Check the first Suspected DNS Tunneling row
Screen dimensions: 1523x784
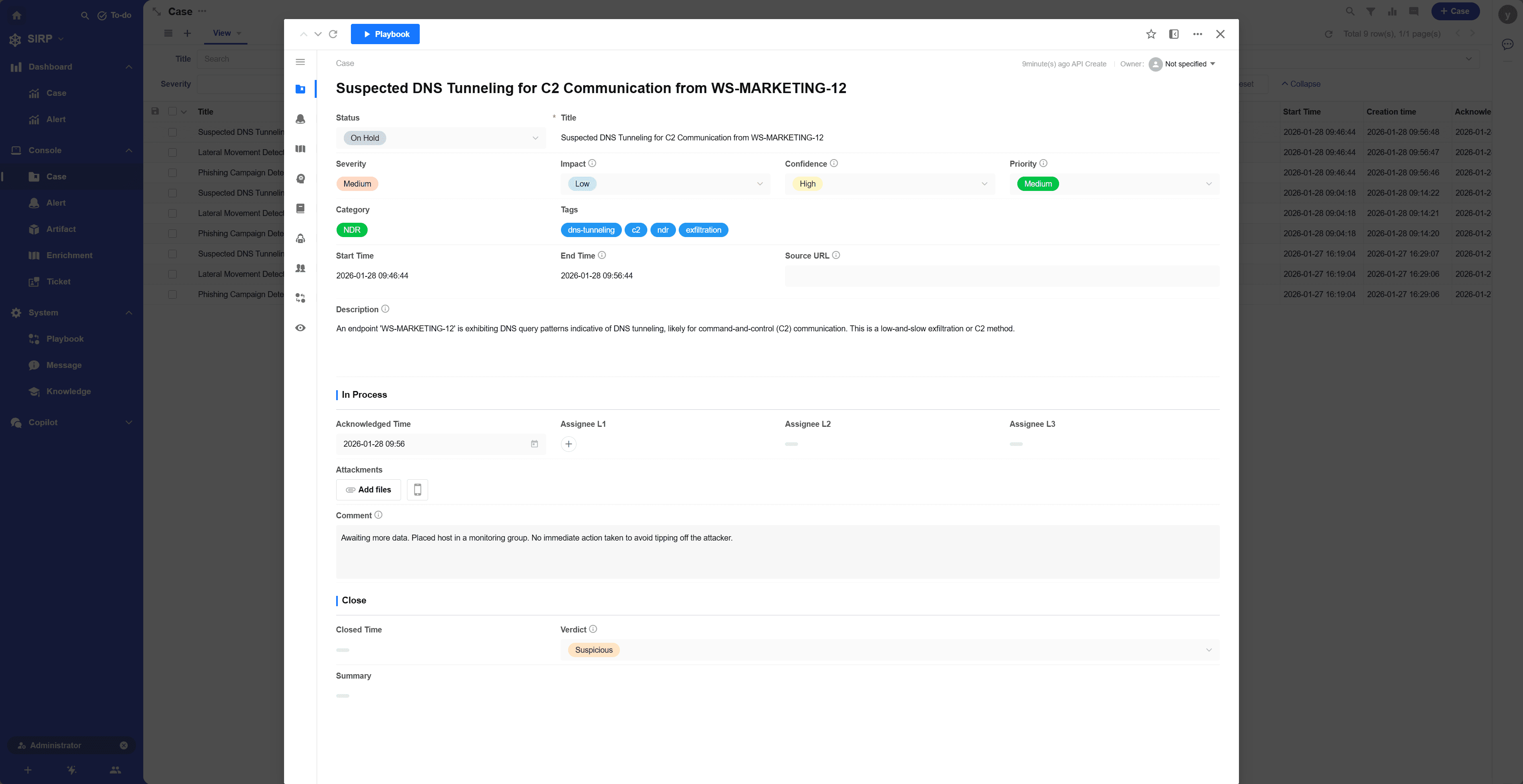(x=172, y=132)
